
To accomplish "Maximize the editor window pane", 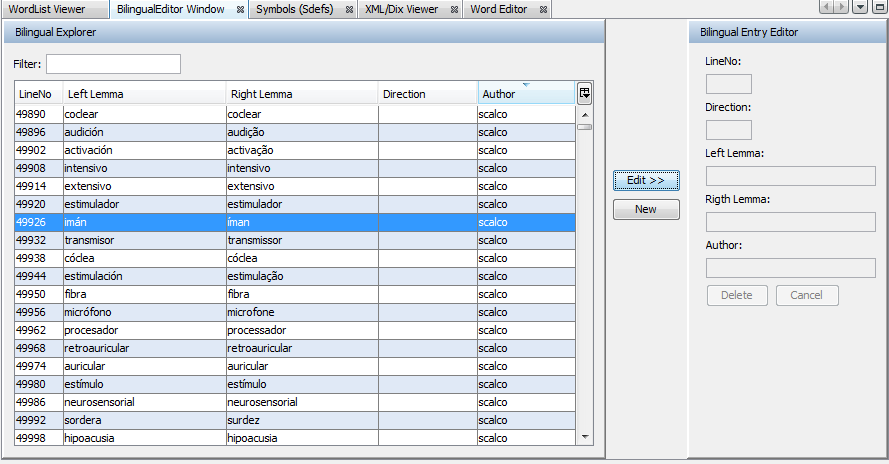I will click(x=877, y=8).
